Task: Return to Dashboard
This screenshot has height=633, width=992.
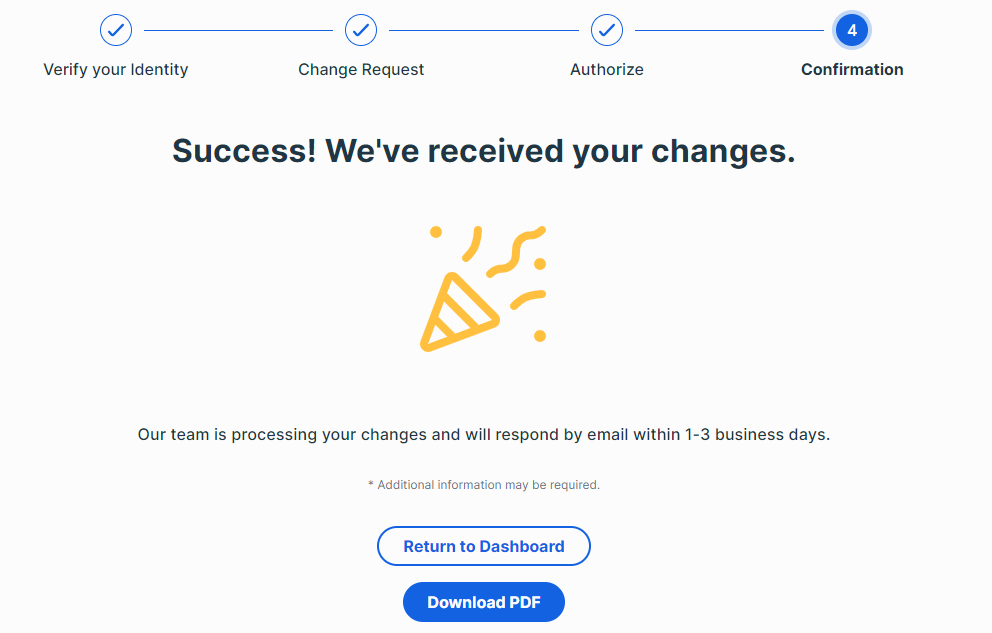Action: click(484, 546)
